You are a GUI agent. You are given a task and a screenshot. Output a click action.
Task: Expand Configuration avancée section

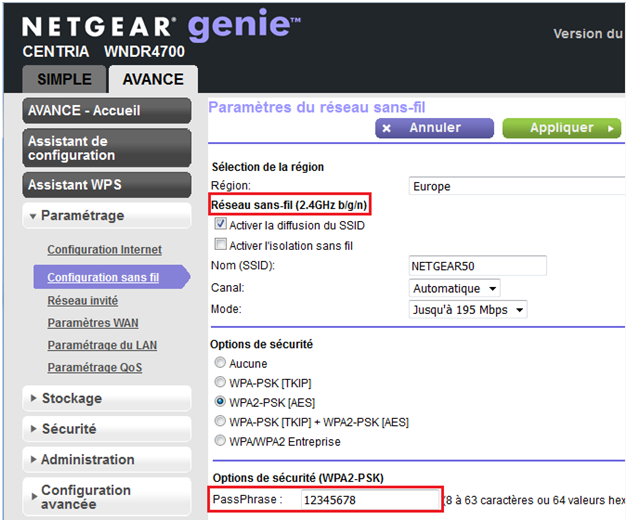(x=107, y=496)
